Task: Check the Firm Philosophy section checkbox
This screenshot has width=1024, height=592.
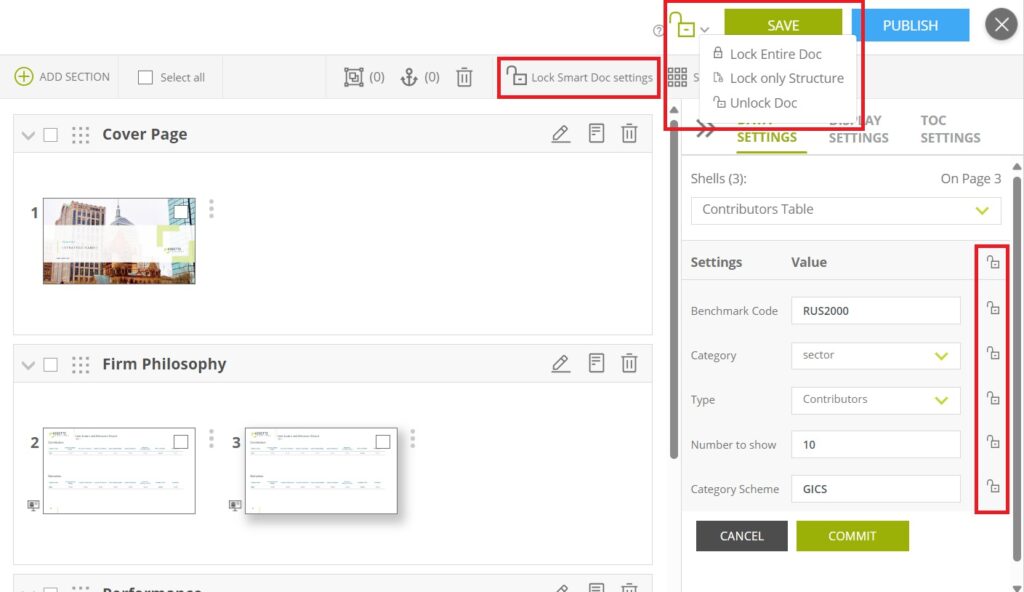Action: tap(50, 365)
